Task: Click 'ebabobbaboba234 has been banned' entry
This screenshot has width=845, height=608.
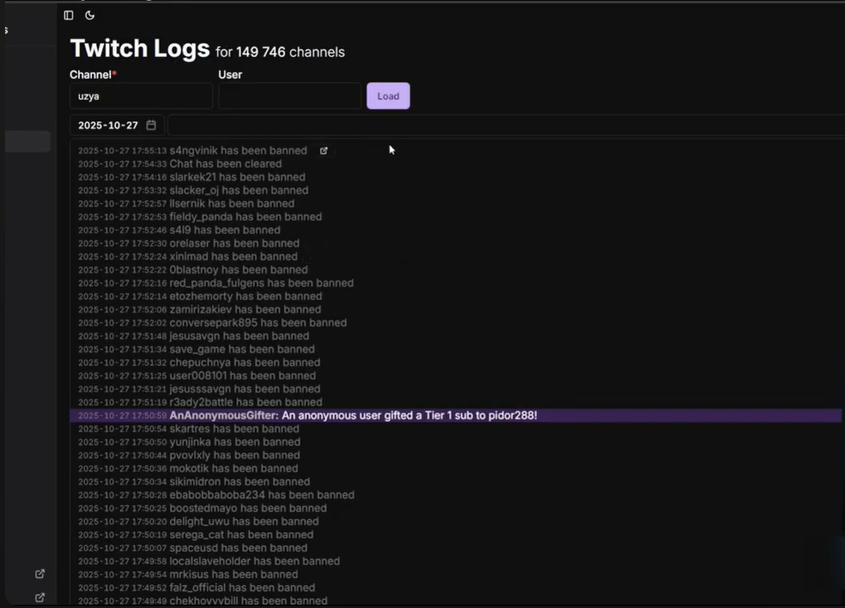Action: 262,495
